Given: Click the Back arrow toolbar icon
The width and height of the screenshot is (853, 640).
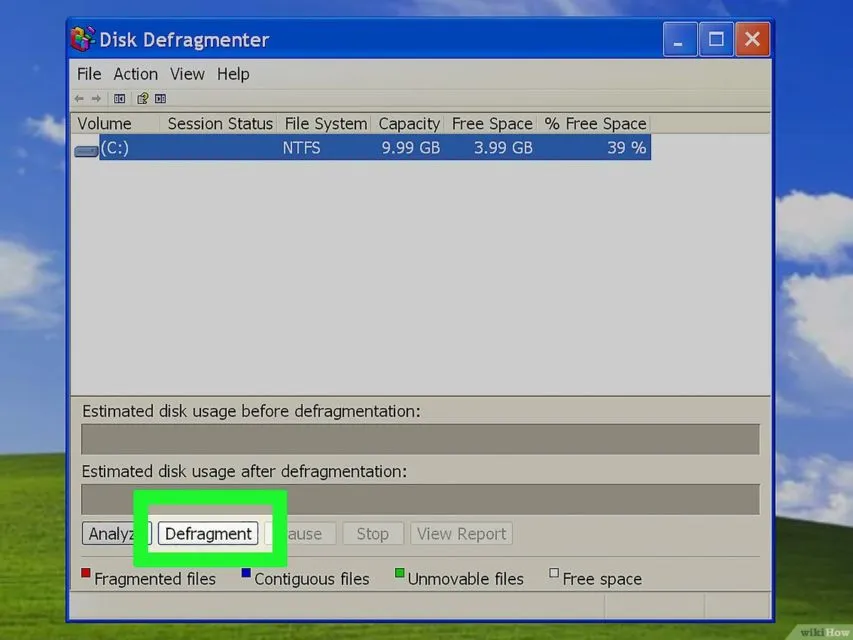Looking at the screenshot, I should [x=79, y=99].
